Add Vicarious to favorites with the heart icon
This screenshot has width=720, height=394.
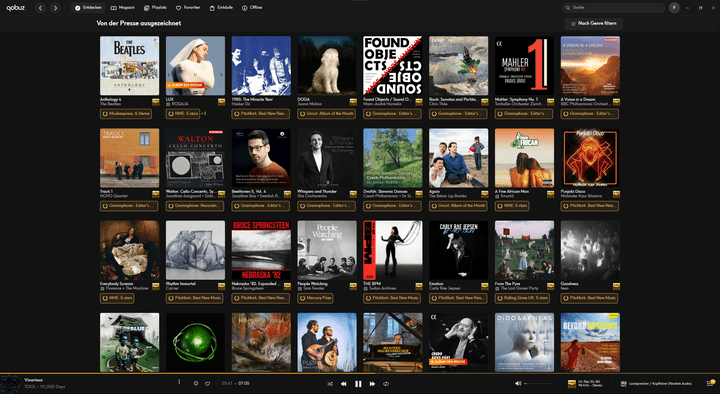pyautogui.click(x=208, y=383)
